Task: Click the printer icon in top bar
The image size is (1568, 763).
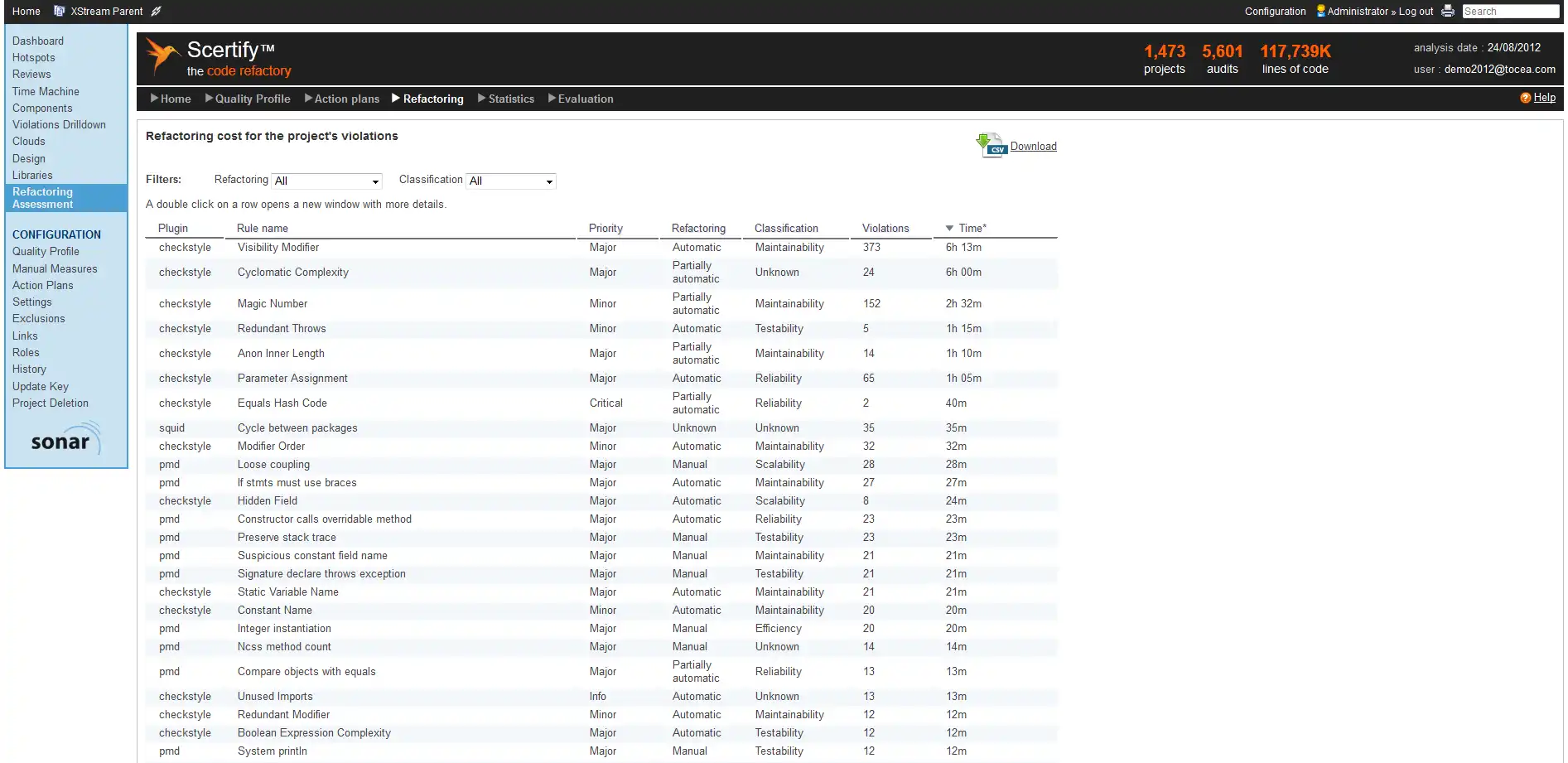Action: 1448,11
